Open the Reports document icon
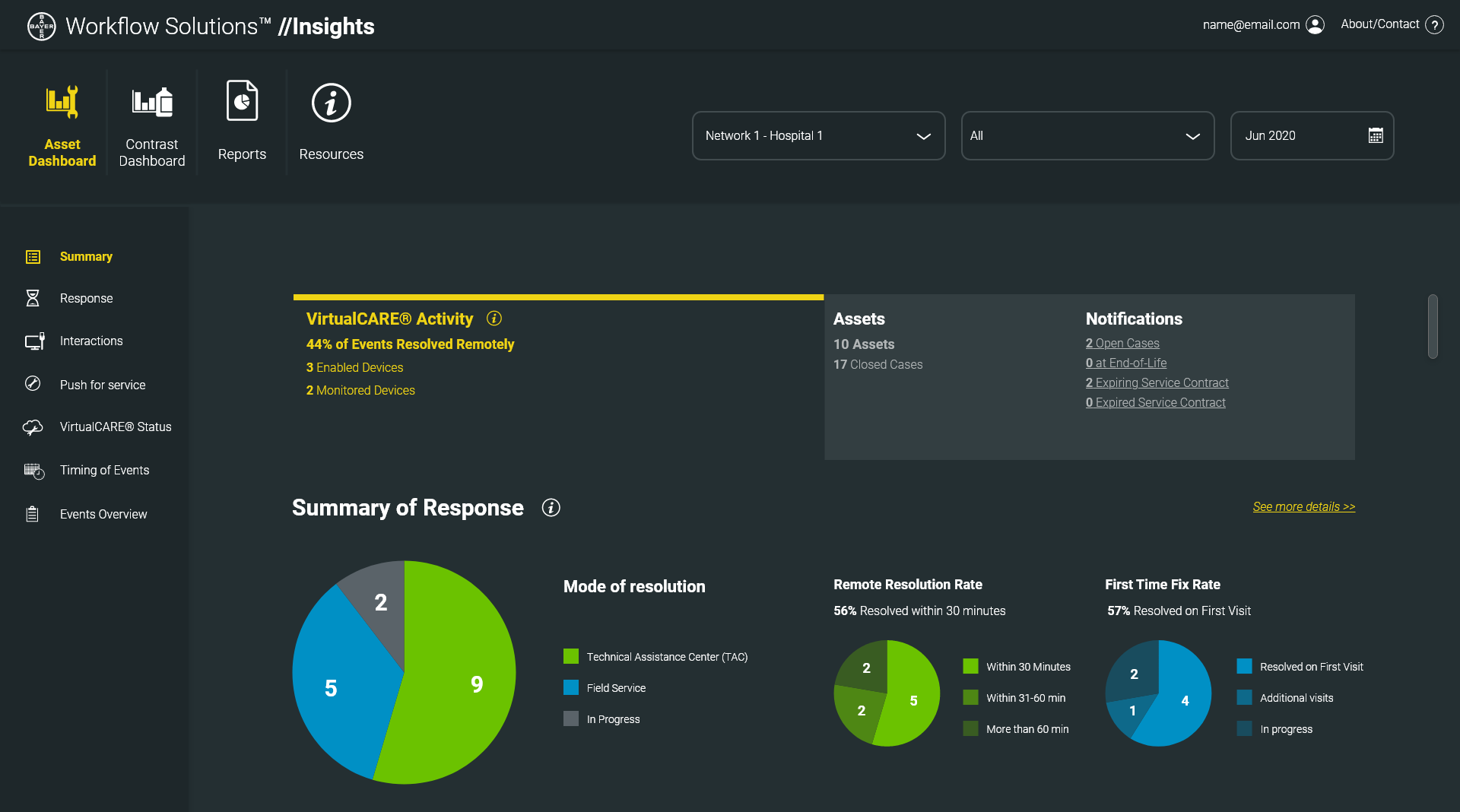The width and height of the screenshot is (1460, 812). click(x=242, y=100)
